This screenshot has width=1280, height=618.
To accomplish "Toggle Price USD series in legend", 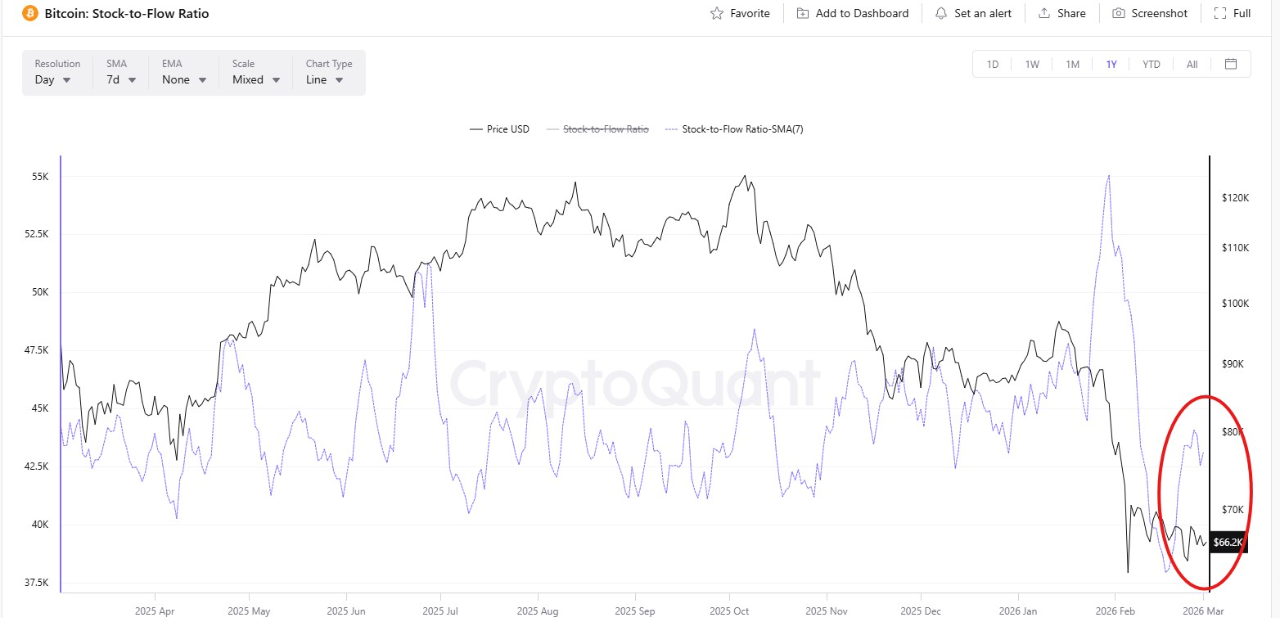I will coord(500,129).
